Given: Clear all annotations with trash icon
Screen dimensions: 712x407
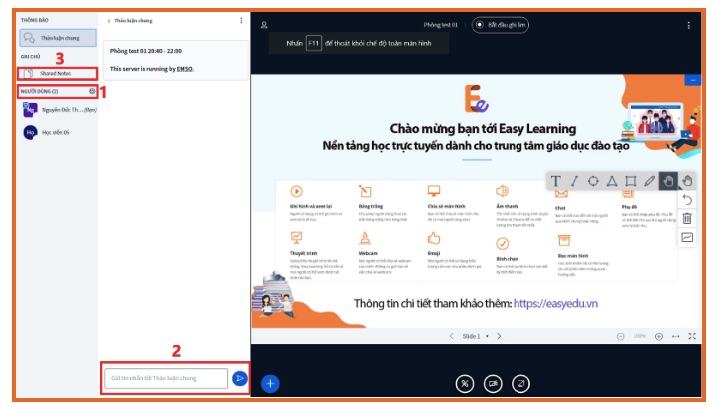Looking at the screenshot, I should [x=687, y=218].
